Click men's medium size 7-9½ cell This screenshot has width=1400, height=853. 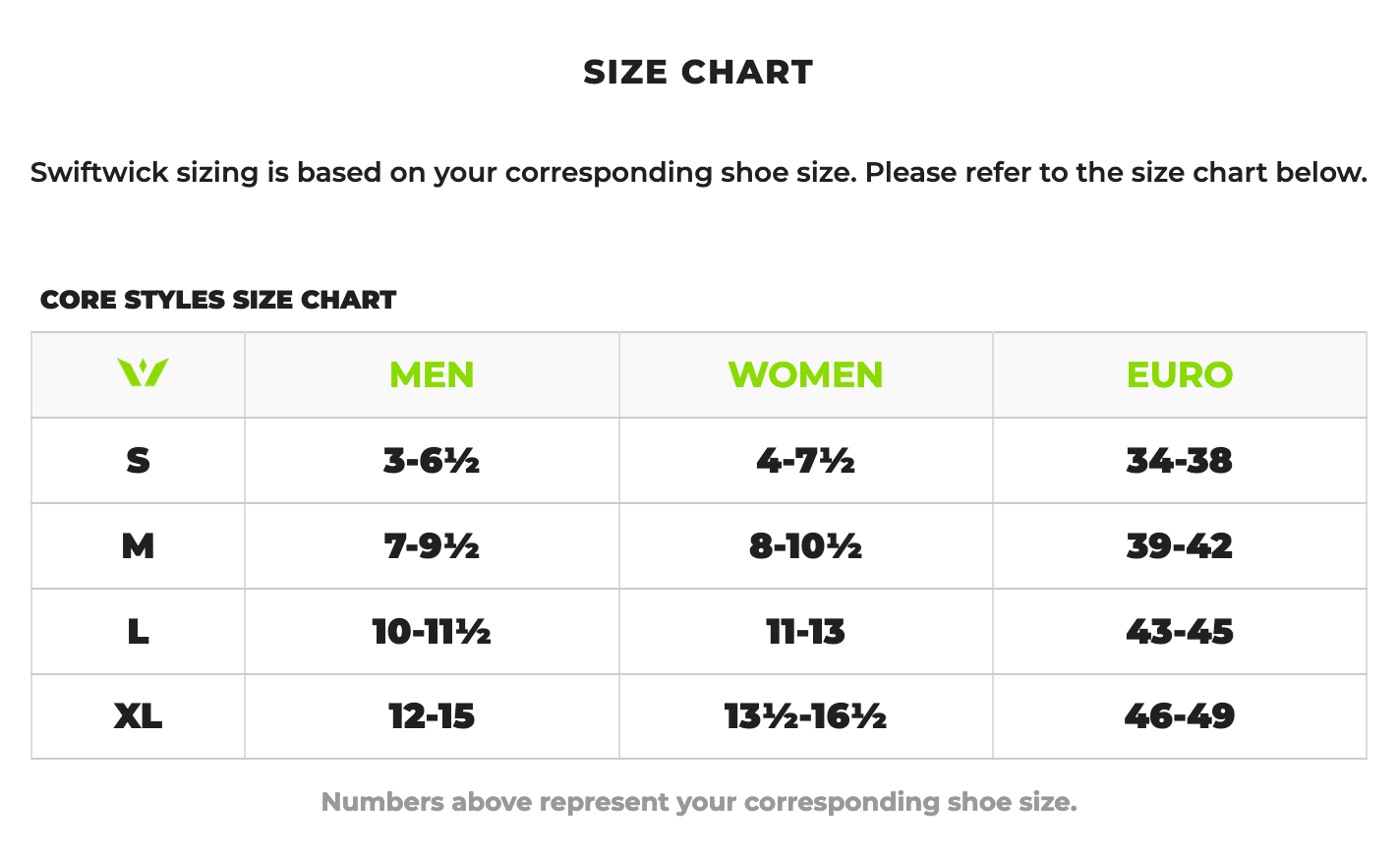[x=432, y=546]
